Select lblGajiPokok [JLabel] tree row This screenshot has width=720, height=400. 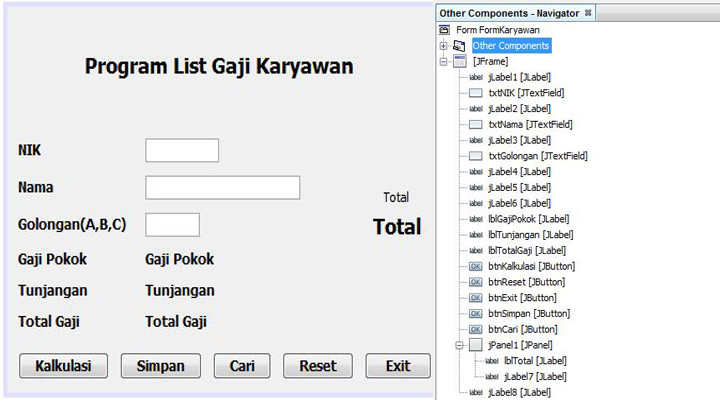(529, 219)
